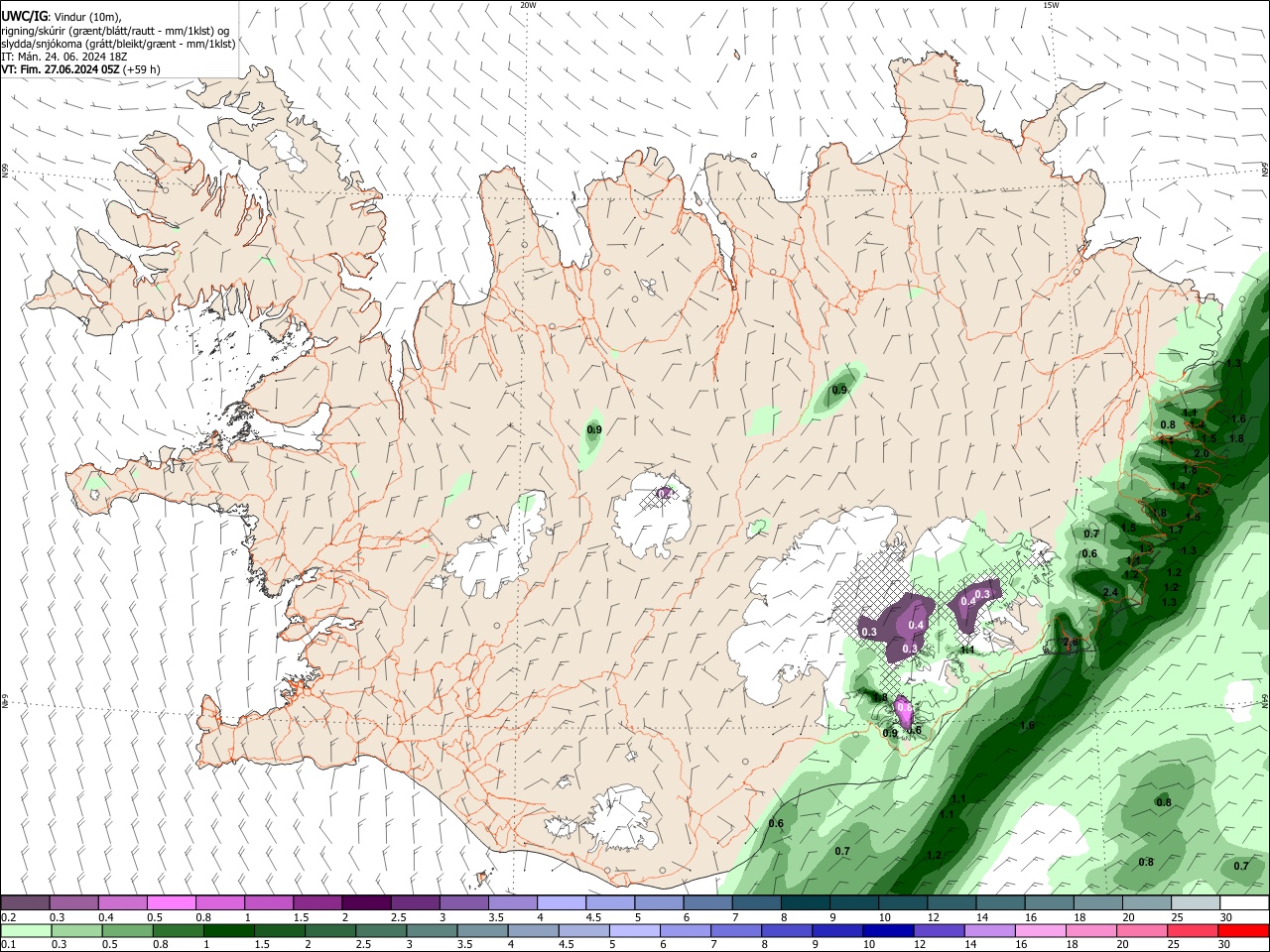The height and width of the screenshot is (952, 1270).
Task: Click the '0.1' label under the bottom legend row
Action: point(9,945)
